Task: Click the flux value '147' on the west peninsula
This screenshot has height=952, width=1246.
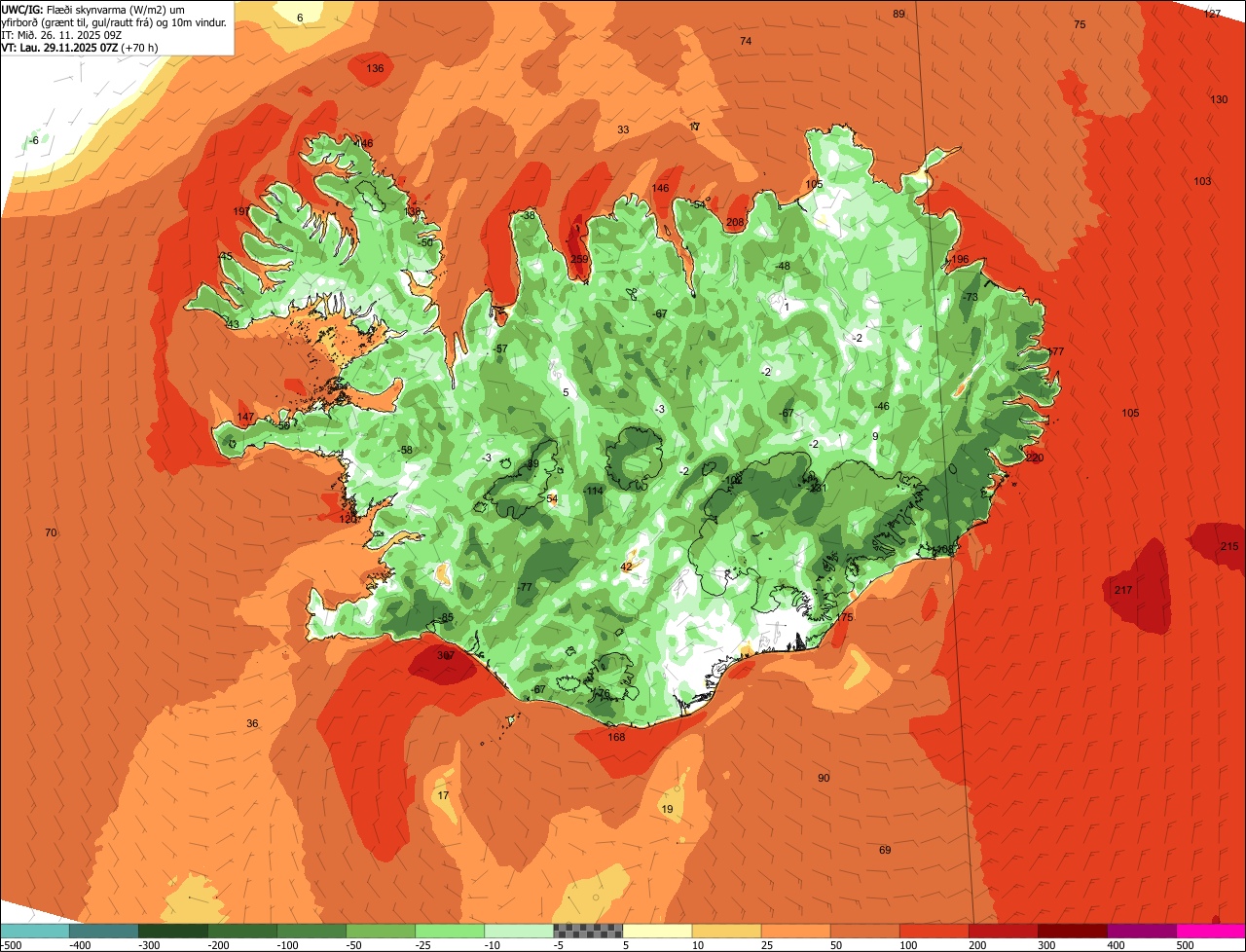Action: coord(245,417)
